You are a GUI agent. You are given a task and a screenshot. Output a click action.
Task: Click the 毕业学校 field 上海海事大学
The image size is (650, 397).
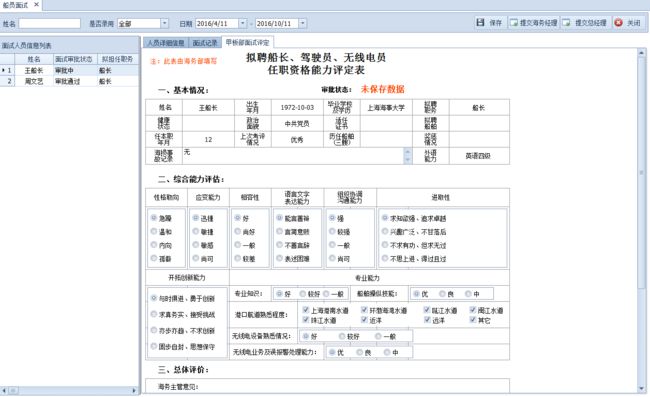(x=386, y=108)
